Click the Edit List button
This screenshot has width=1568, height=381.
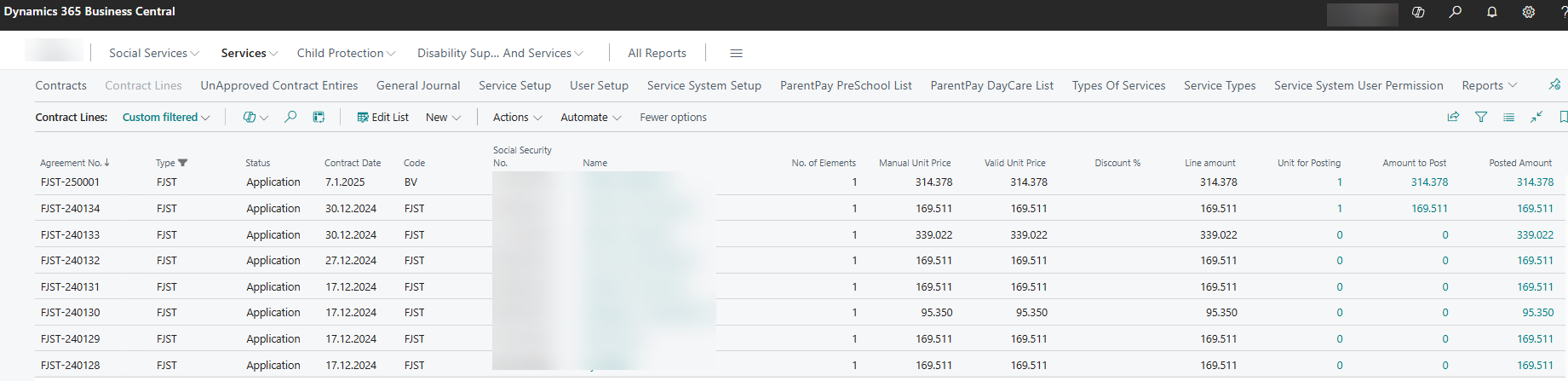pos(382,117)
